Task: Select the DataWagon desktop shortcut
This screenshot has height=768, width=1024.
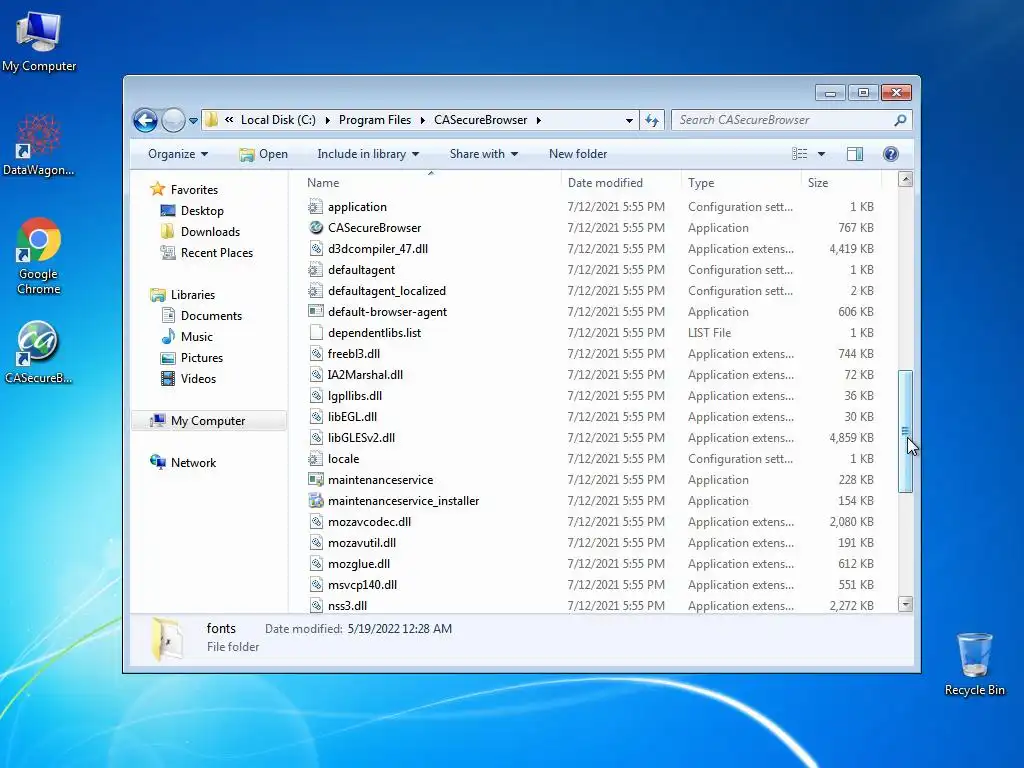Action: pyautogui.click(x=39, y=145)
